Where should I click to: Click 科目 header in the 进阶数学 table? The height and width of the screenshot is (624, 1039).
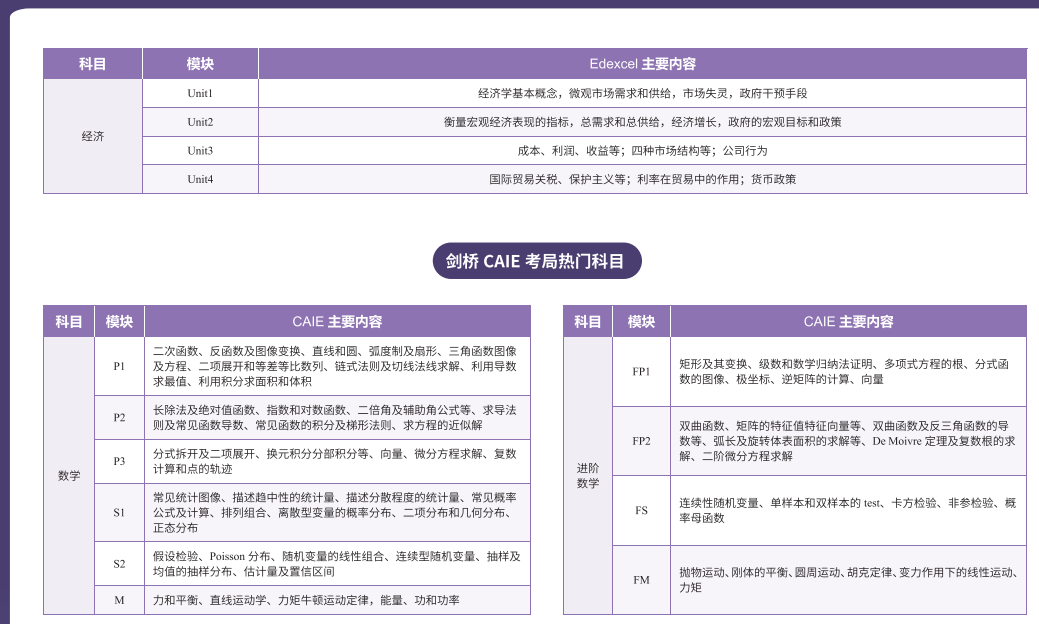[588, 321]
